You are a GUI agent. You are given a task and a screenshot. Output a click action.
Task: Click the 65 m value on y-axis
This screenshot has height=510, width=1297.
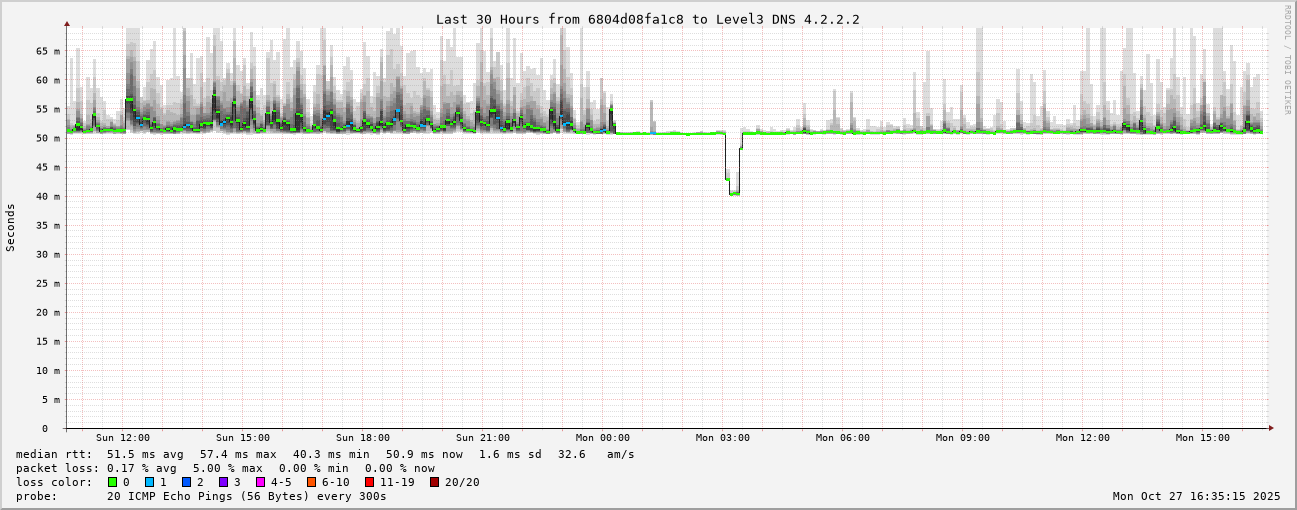click(49, 51)
